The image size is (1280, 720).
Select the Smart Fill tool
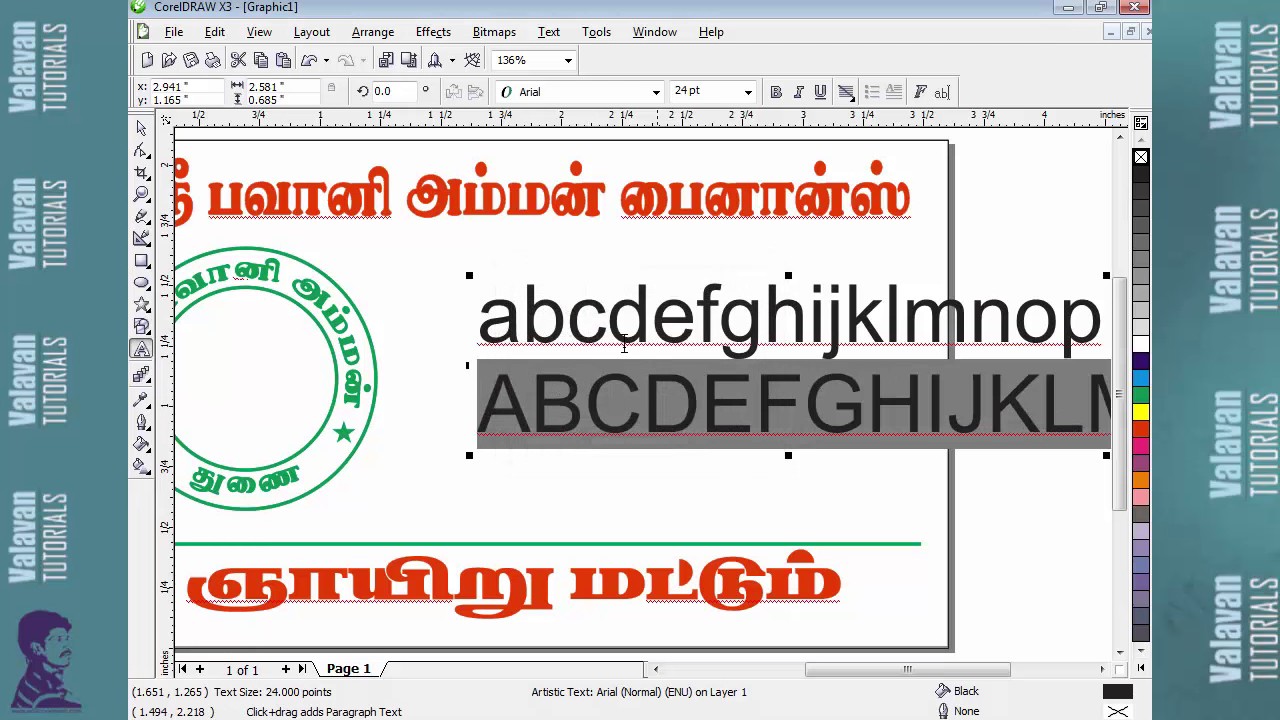(141, 238)
